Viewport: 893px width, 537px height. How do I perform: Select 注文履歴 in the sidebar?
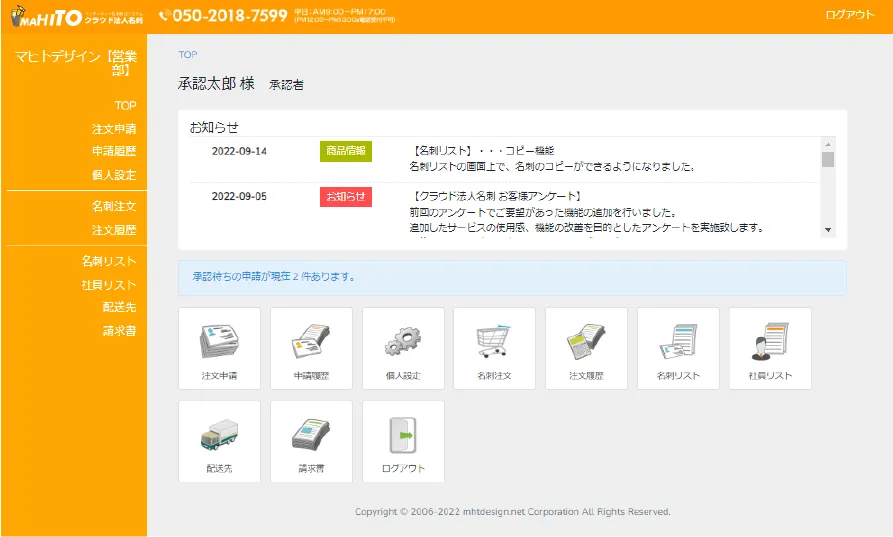(x=114, y=230)
